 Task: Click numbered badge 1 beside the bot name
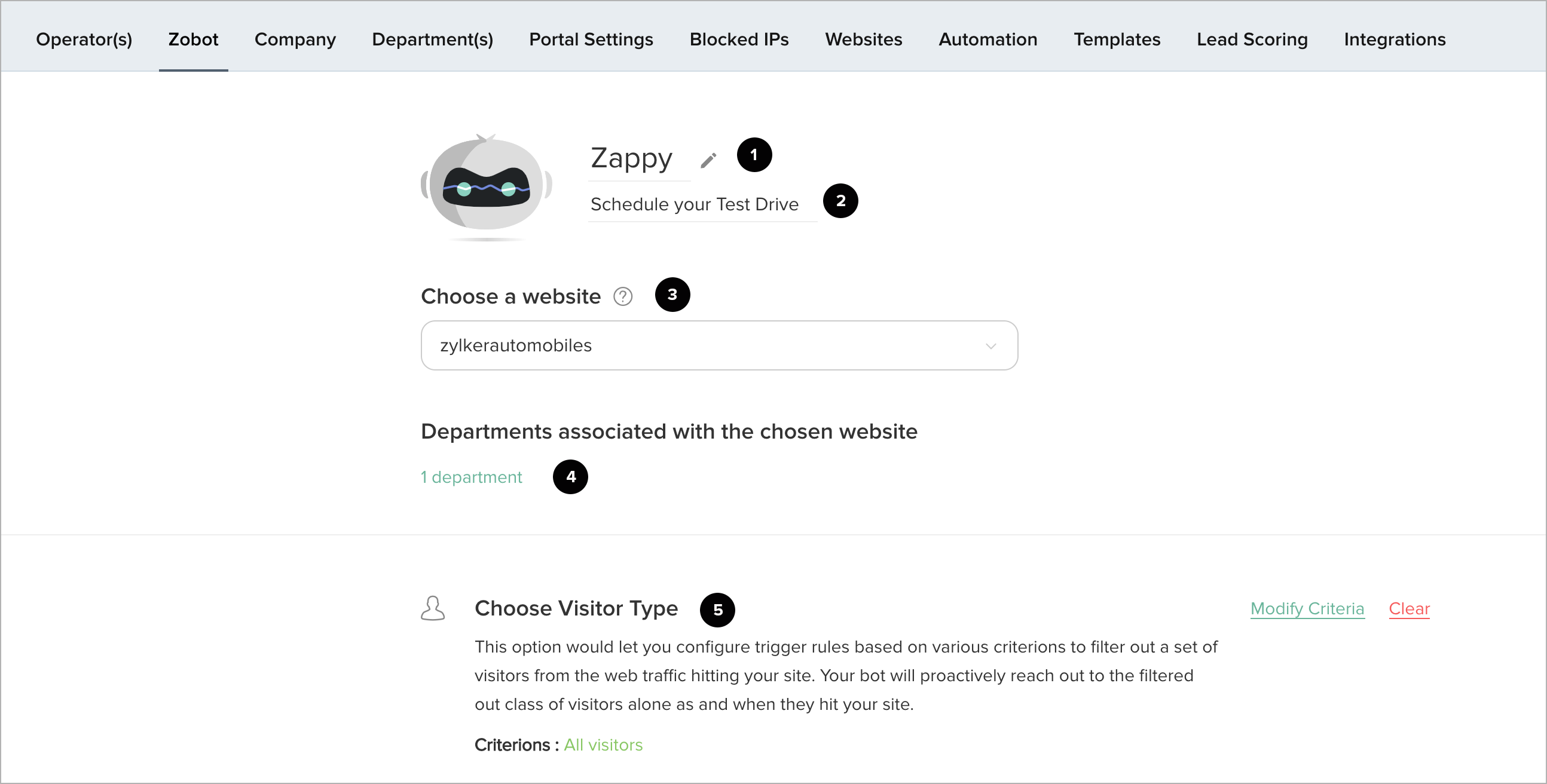click(754, 155)
